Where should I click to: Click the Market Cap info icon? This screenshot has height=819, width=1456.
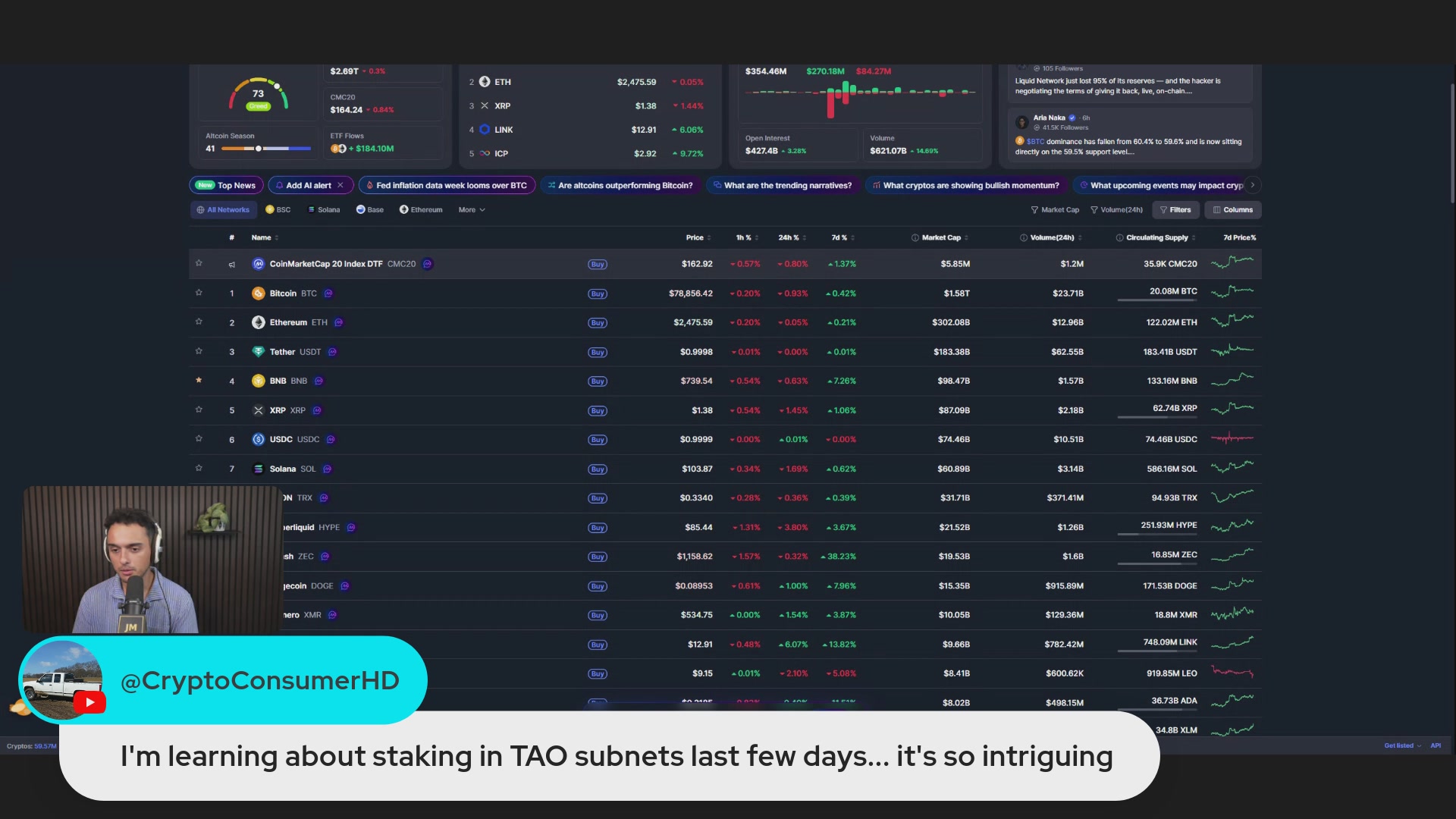[915, 237]
